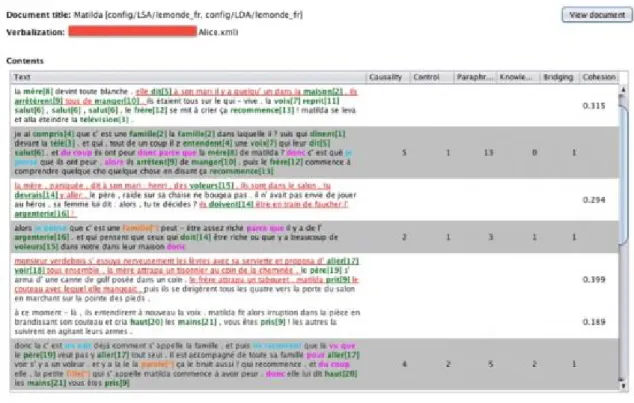The width and height of the screenshot is (634, 403).
Task: Sort by the Text column header
Action: click(188, 77)
